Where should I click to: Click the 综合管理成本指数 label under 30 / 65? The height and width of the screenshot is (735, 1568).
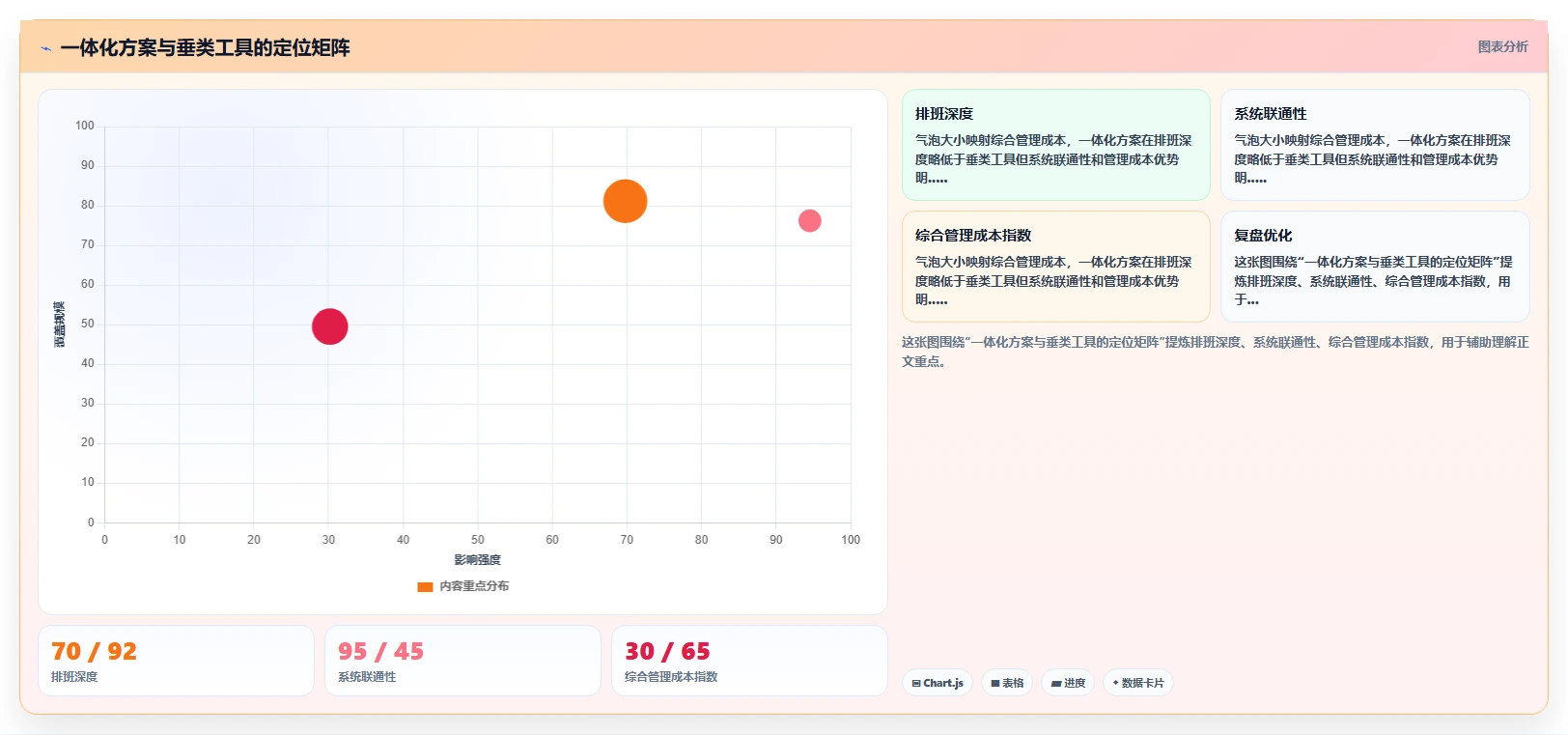(x=671, y=677)
